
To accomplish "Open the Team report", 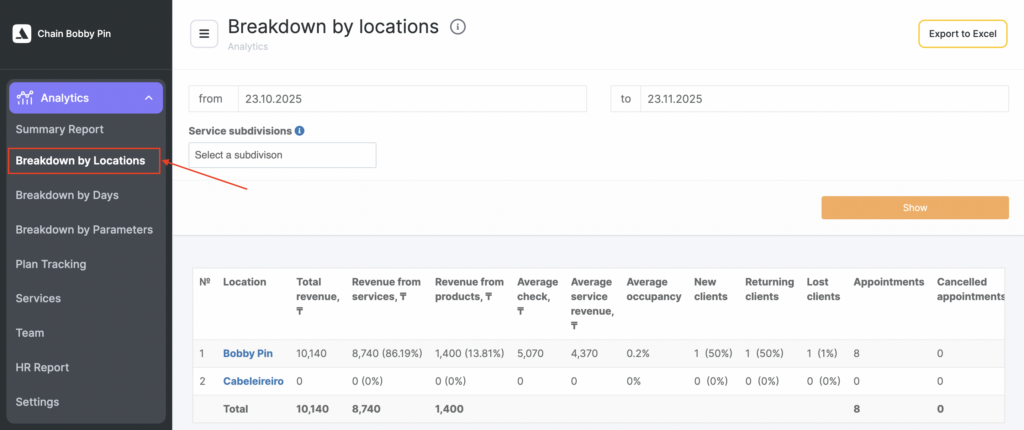I will [x=30, y=333].
